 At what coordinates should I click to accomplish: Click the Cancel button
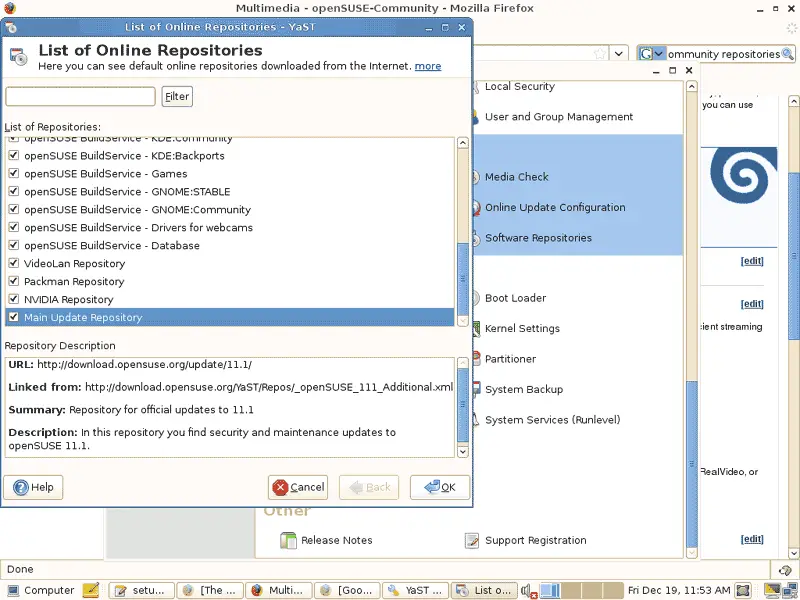298,487
